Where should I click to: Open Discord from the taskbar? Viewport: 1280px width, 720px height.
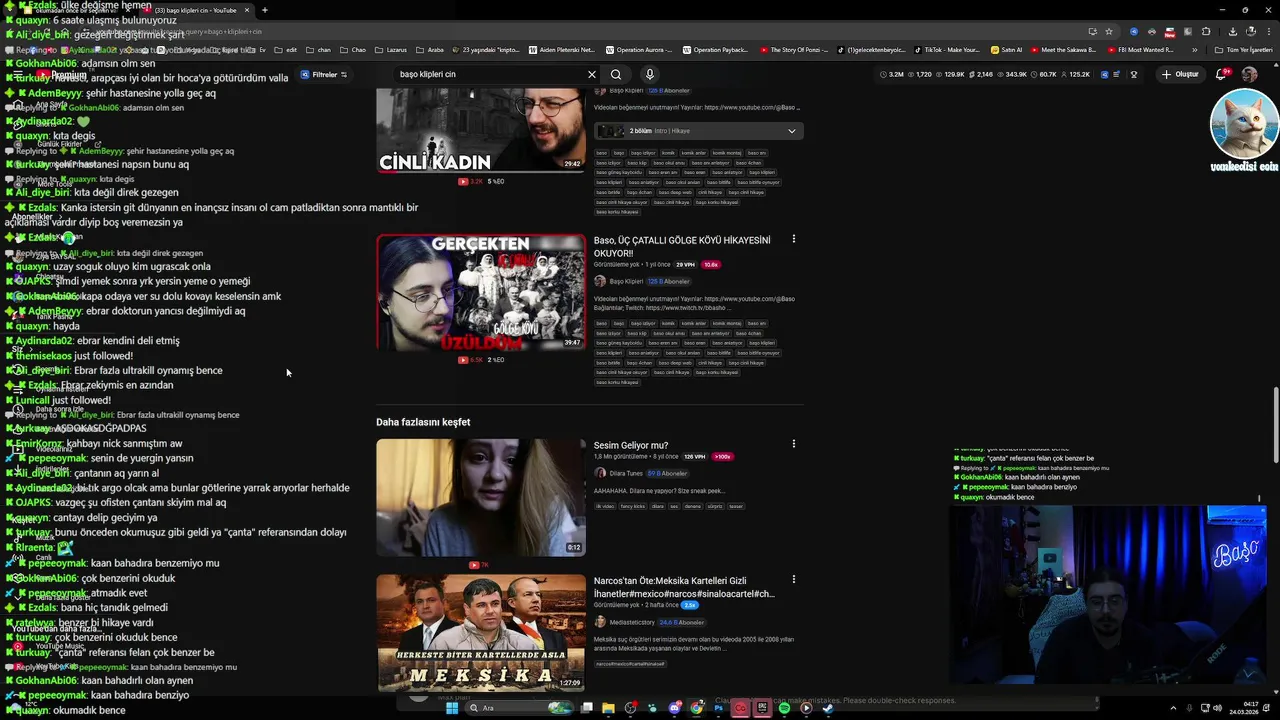[675, 708]
